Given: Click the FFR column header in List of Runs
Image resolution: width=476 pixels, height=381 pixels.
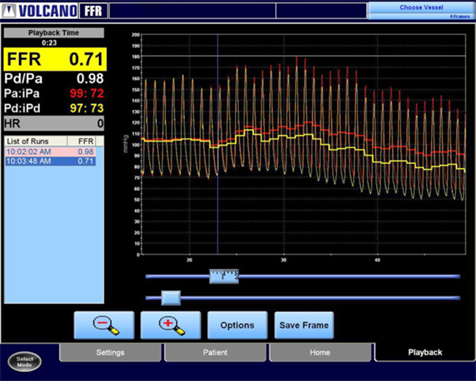Looking at the screenshot, I should (x=82, y=141).
